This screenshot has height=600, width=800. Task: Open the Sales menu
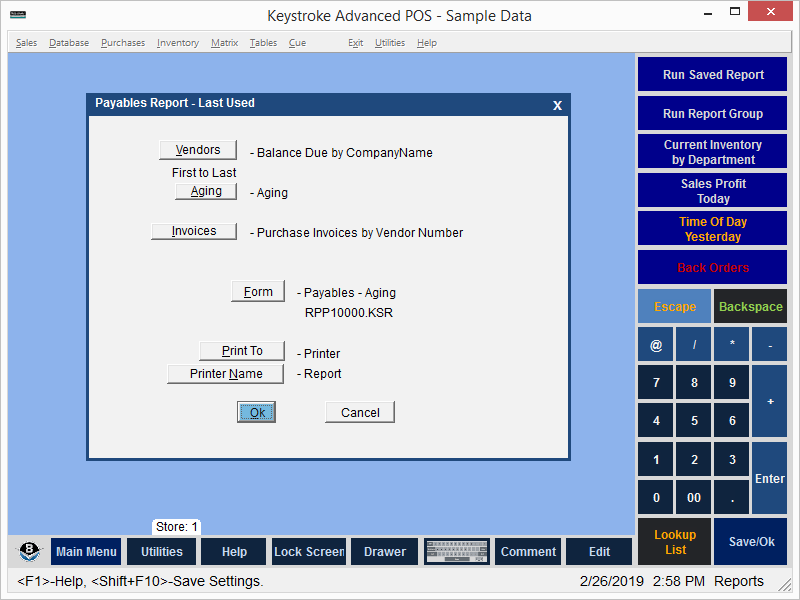[x=26, y=43]
